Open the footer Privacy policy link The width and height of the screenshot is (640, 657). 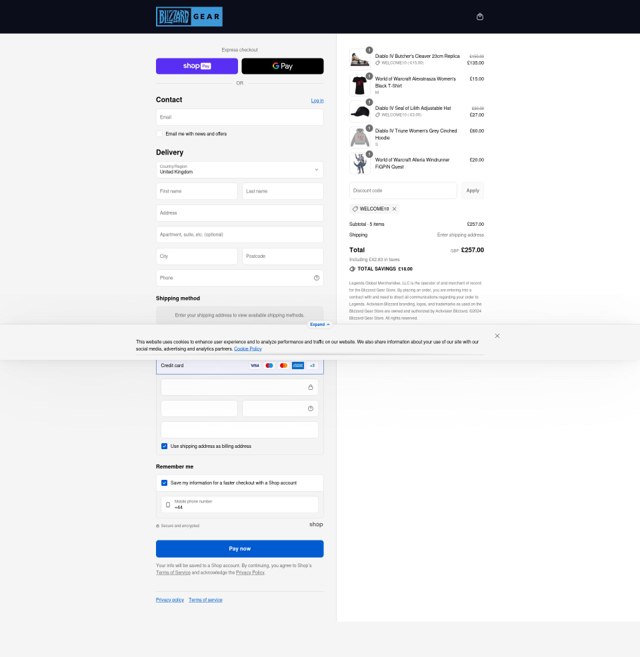(x=170, y=600)
